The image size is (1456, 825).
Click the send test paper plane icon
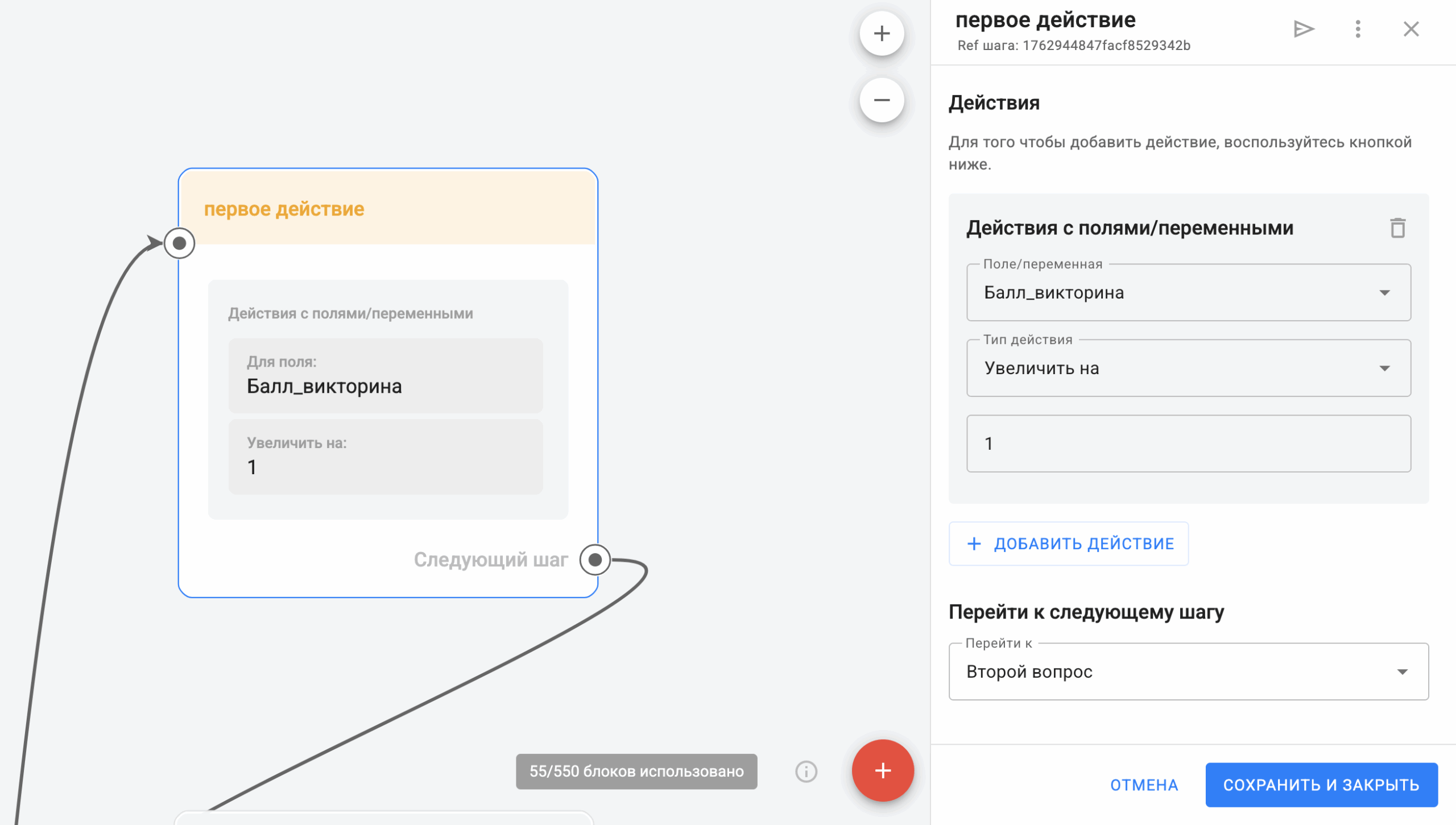tap(1303, 29)
